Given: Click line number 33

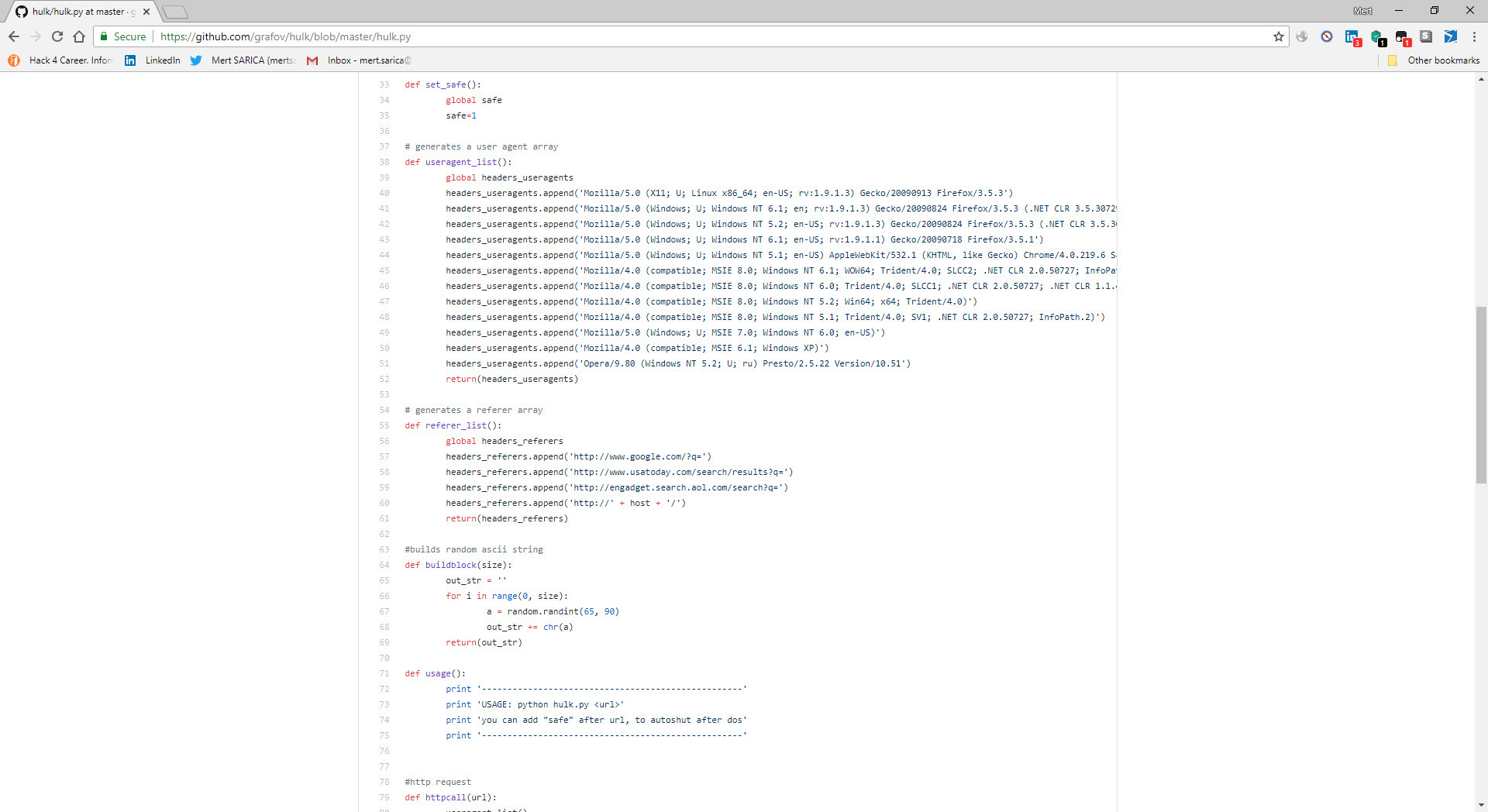Looking at the screenshot, I should (384, 84).
